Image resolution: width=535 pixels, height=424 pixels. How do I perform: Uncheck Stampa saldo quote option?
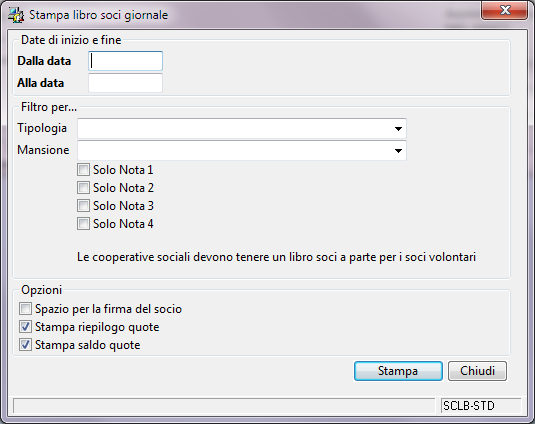click(25, 345)
